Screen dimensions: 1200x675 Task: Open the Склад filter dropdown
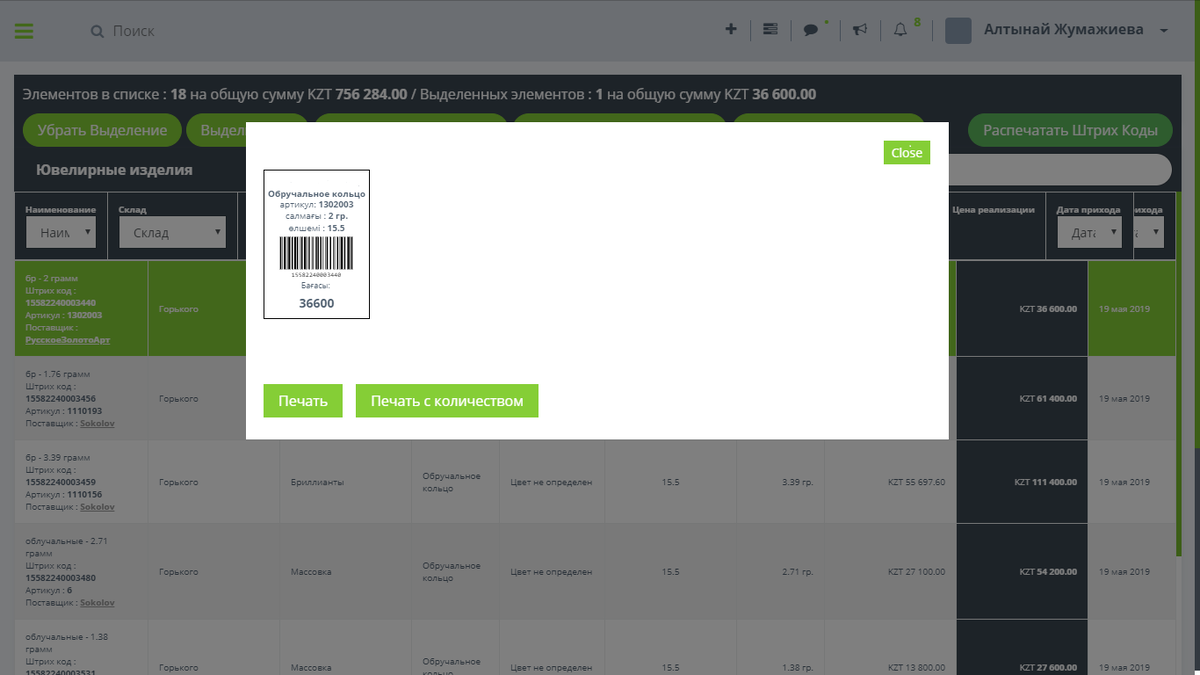172,233
